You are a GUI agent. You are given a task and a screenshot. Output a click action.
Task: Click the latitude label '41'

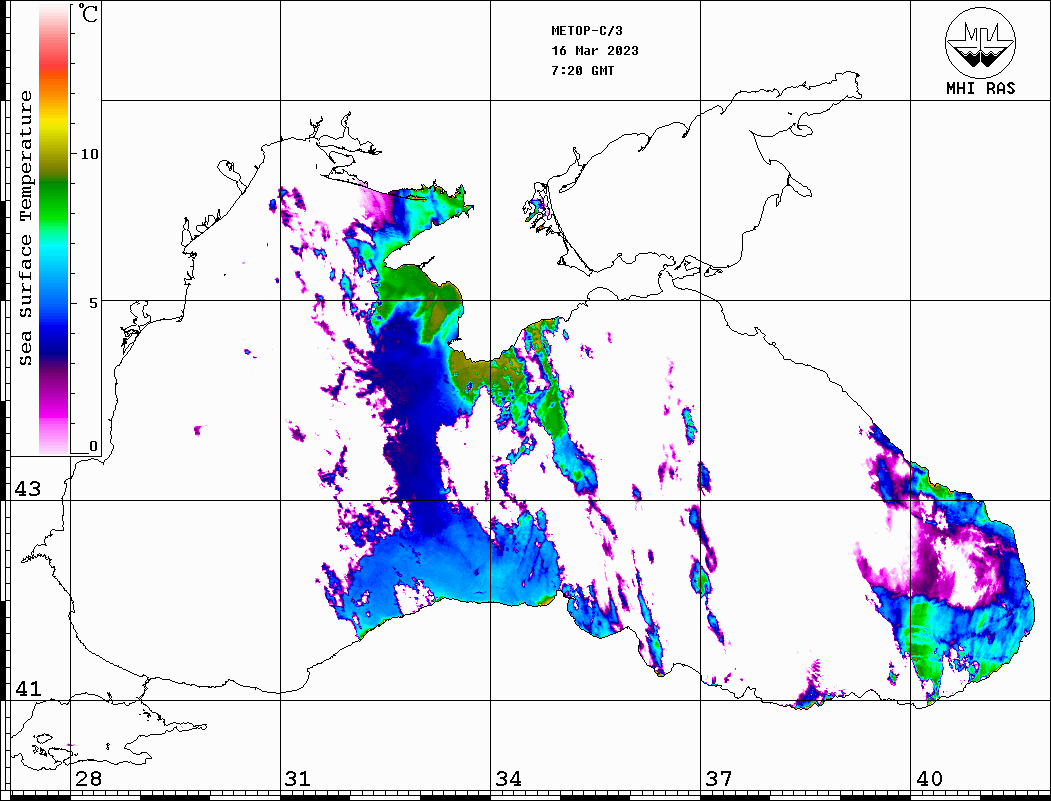(28, 688)
